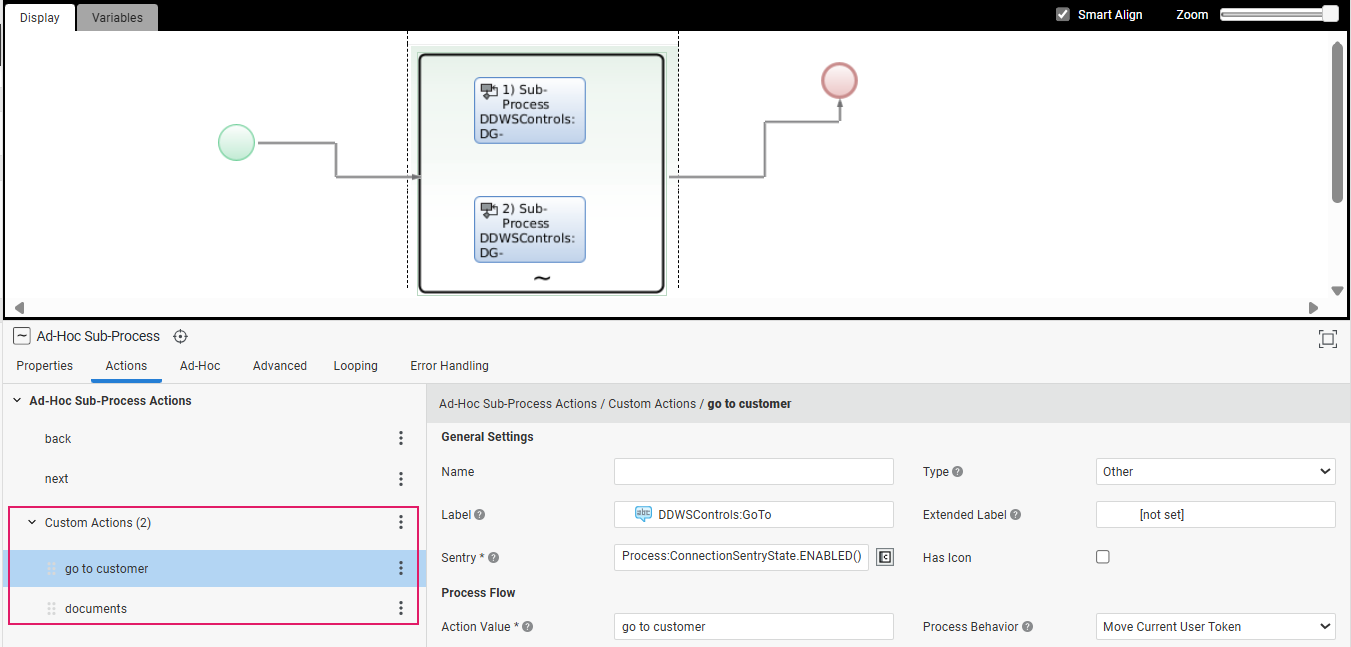
Task: Click the Zoom slider handle
Action: point(1329,14)
